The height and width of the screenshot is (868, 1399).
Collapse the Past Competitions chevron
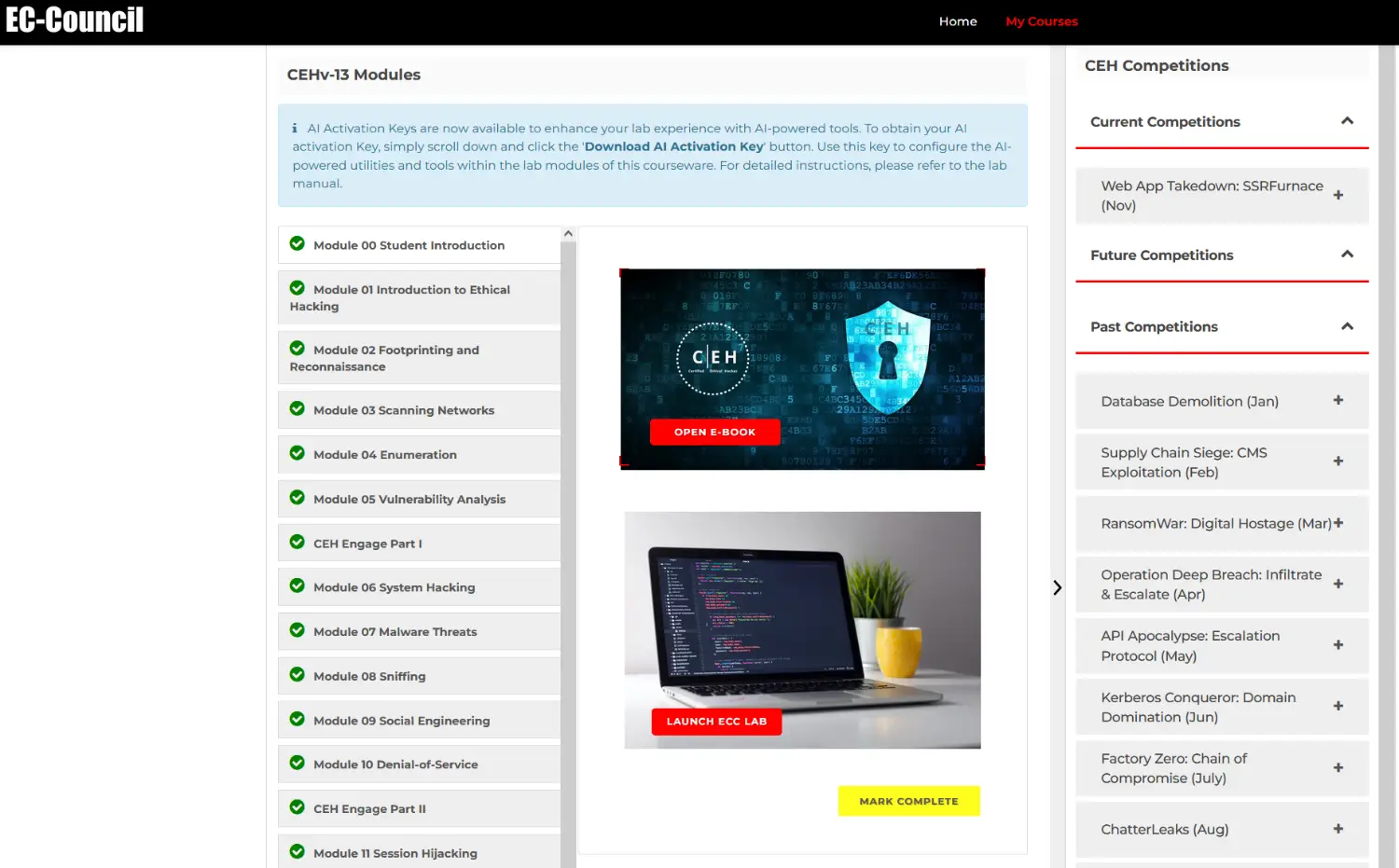(1347, 326)
